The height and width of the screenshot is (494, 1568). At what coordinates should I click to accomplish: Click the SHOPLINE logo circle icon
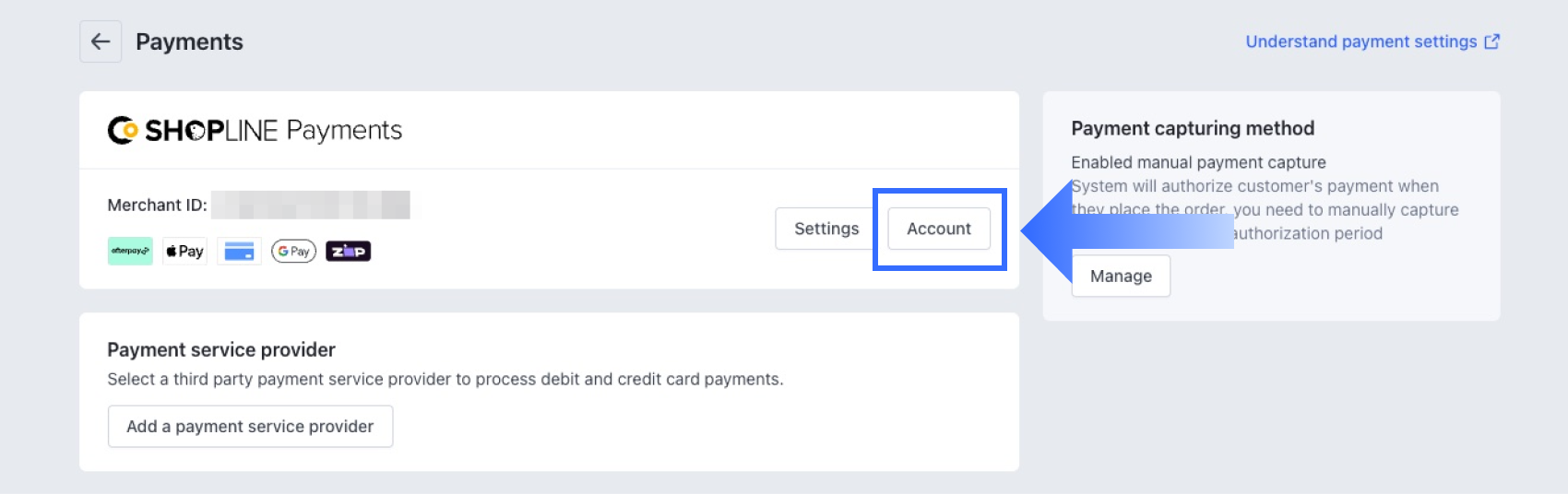coord(123,130)
